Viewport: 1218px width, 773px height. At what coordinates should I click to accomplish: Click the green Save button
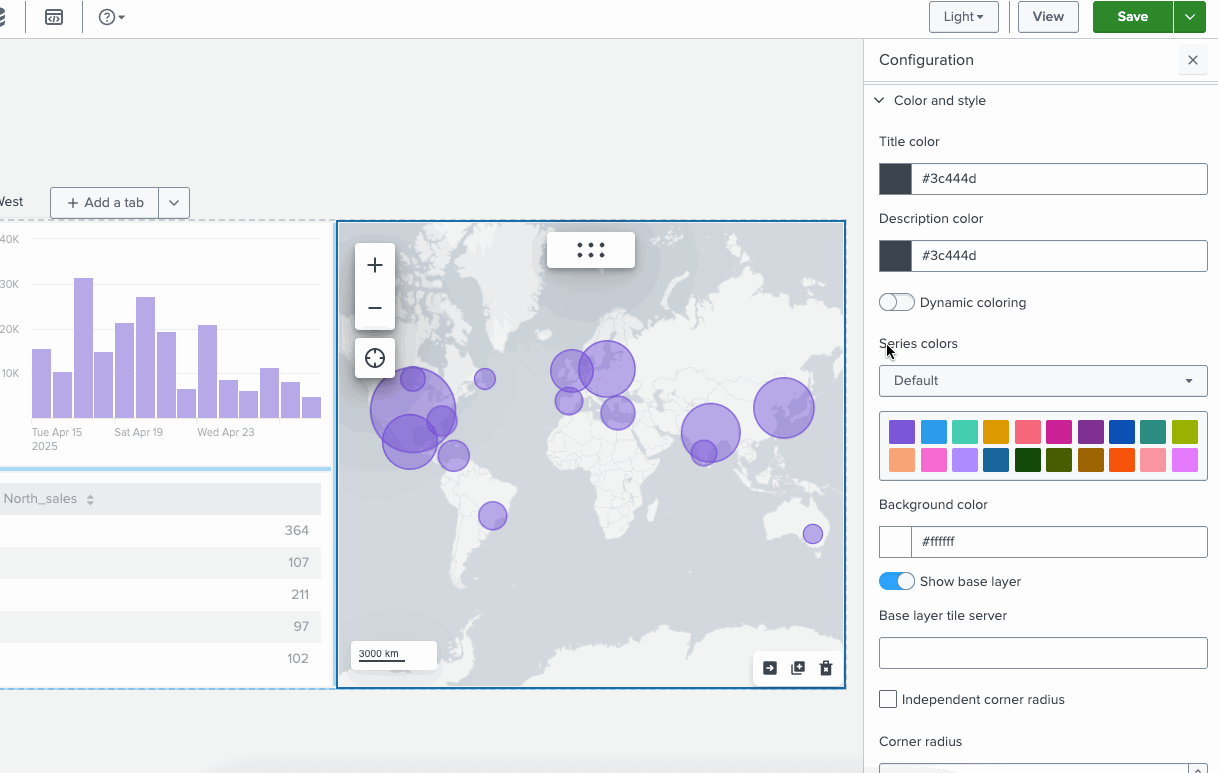pyautogui.click(x=1132, y=17)
